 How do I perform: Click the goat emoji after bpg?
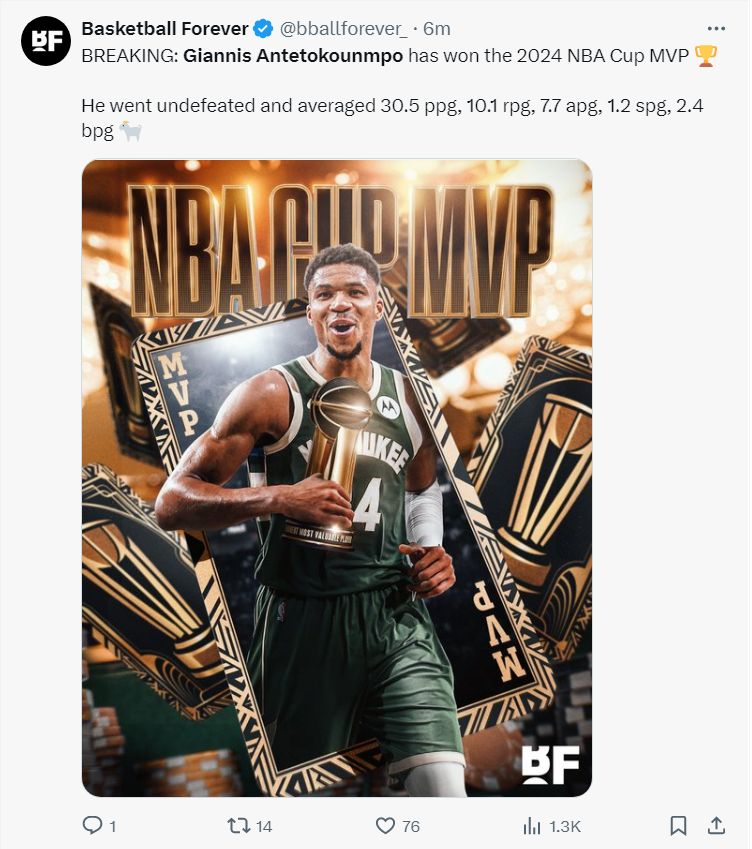130,131
